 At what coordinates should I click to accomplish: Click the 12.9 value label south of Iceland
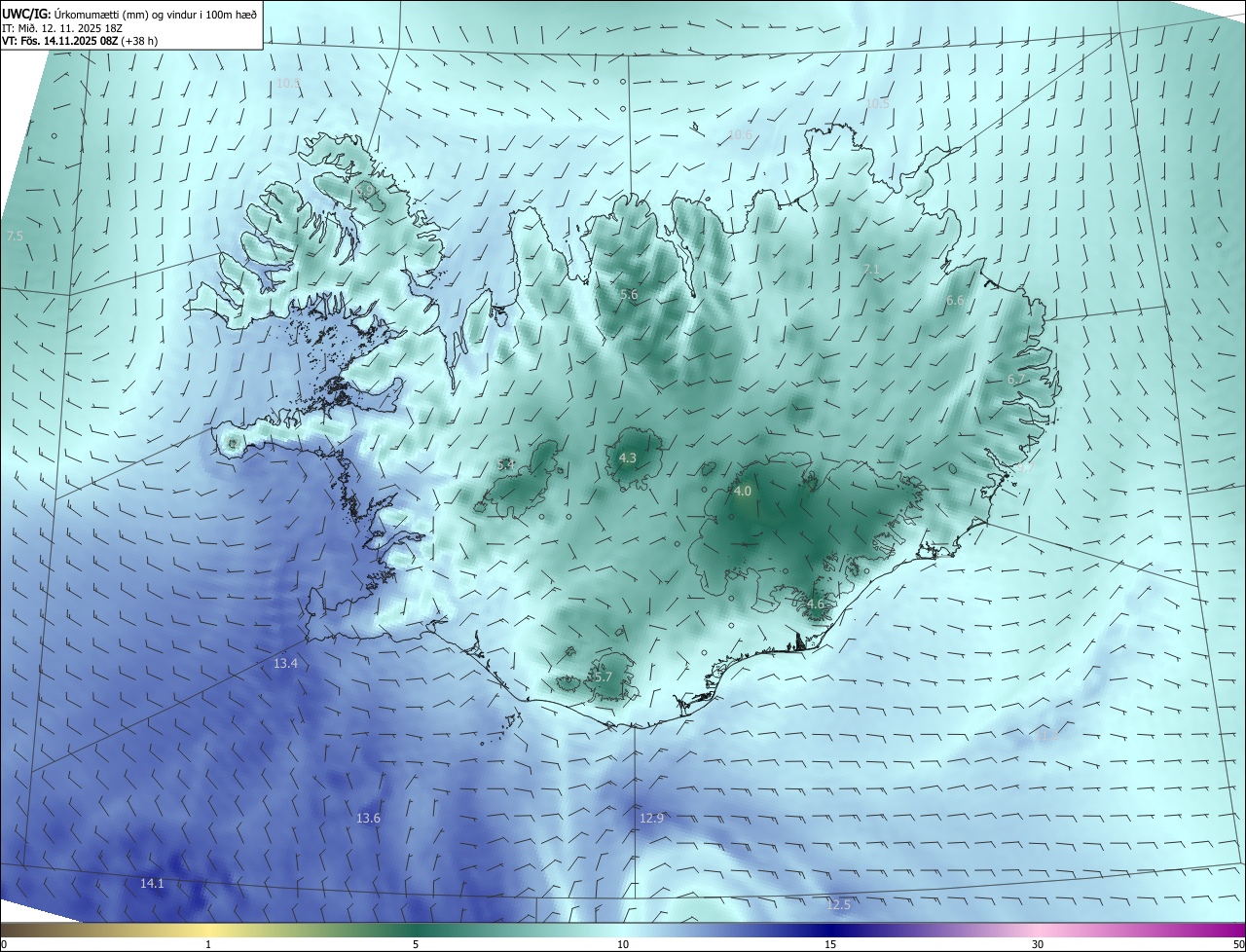pos(651,819)
